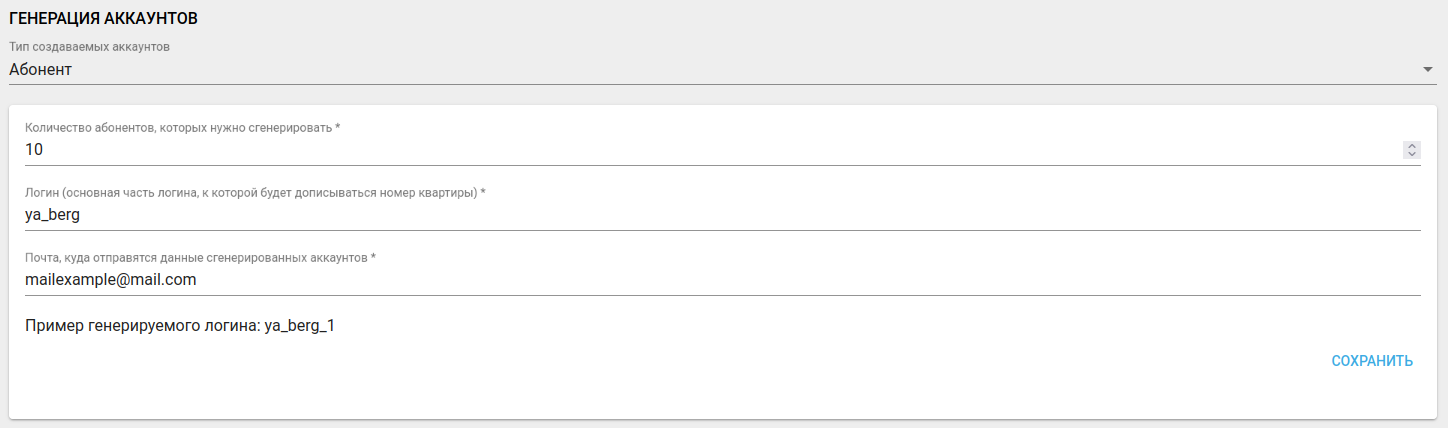Click the required asterisk after the login label
This screenshot has width=1448, height=428.
[483, 192]
